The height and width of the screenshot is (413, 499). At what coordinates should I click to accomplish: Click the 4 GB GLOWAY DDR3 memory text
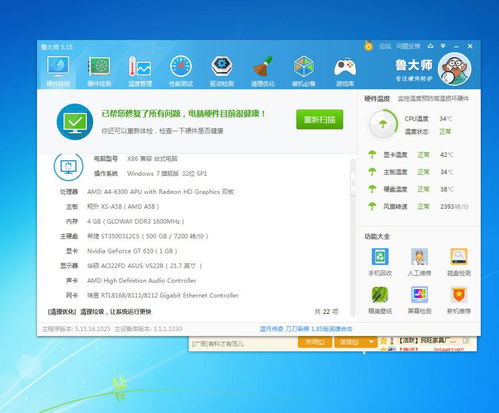click(x=135, y=221)
